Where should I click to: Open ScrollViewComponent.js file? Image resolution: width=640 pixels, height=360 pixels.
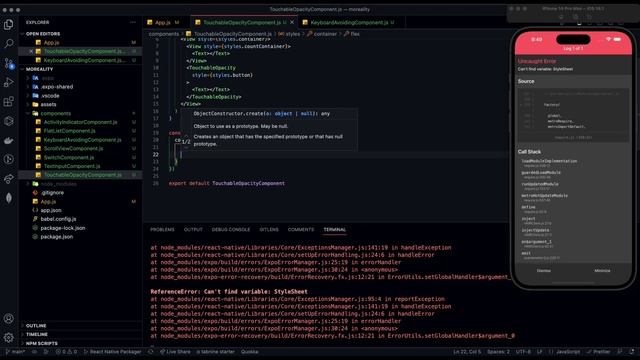pyautogui.click(x=73, y=149)
